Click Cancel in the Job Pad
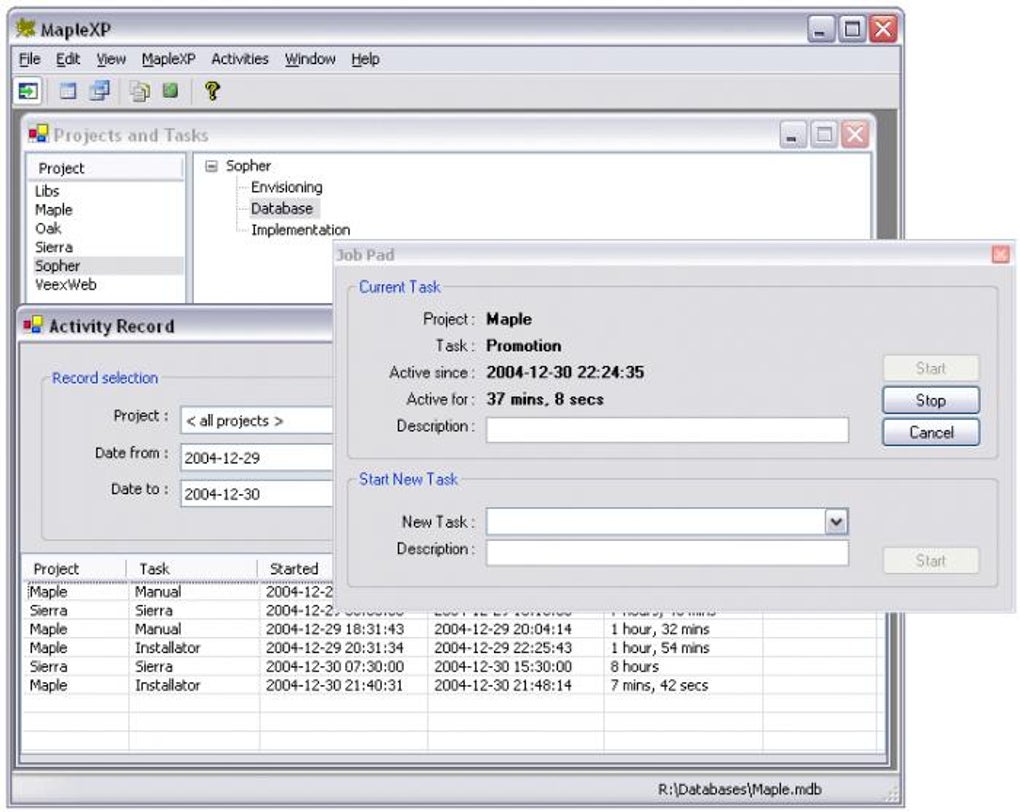This screenshot has width=1020, height=812. (x=930, y=433)
